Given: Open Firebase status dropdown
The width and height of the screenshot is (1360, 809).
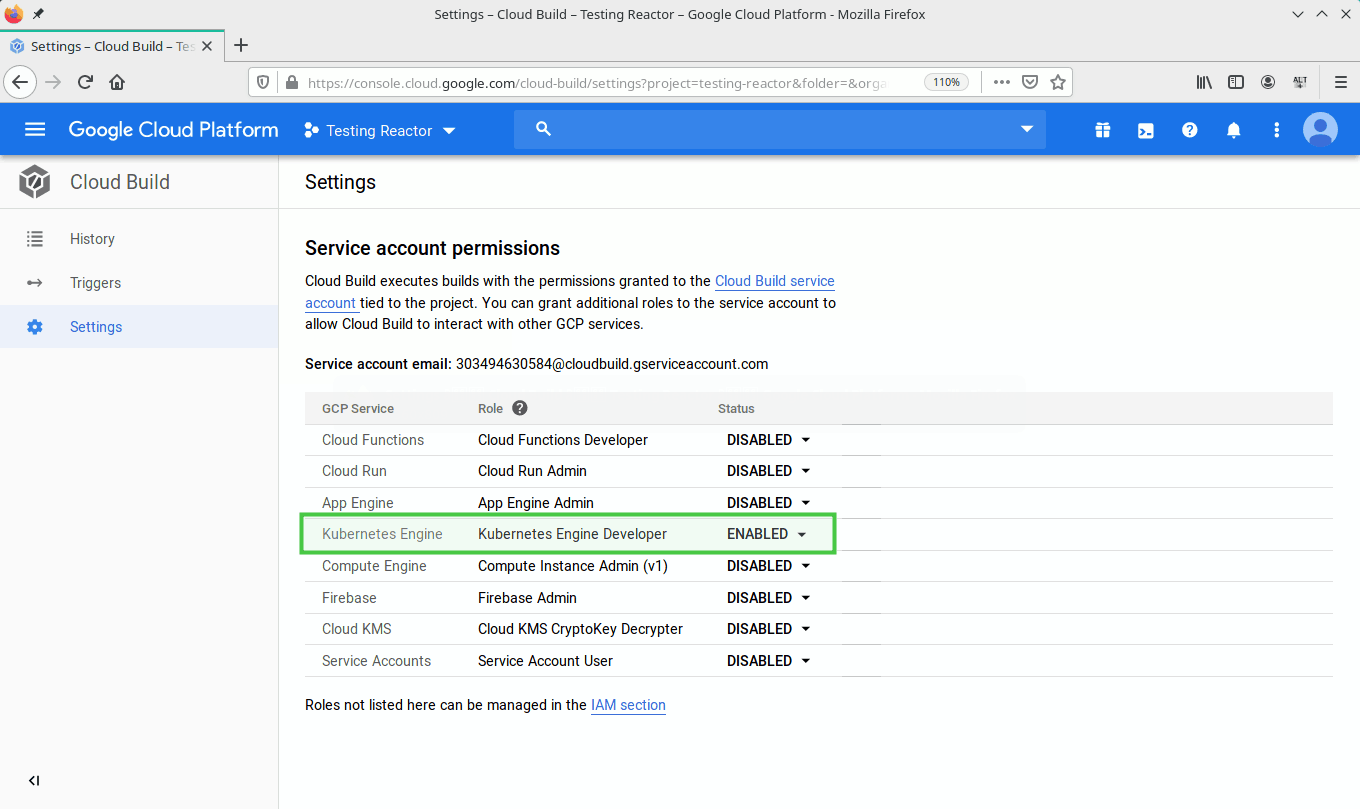Looking at the screenshot, I should [768, 598].
